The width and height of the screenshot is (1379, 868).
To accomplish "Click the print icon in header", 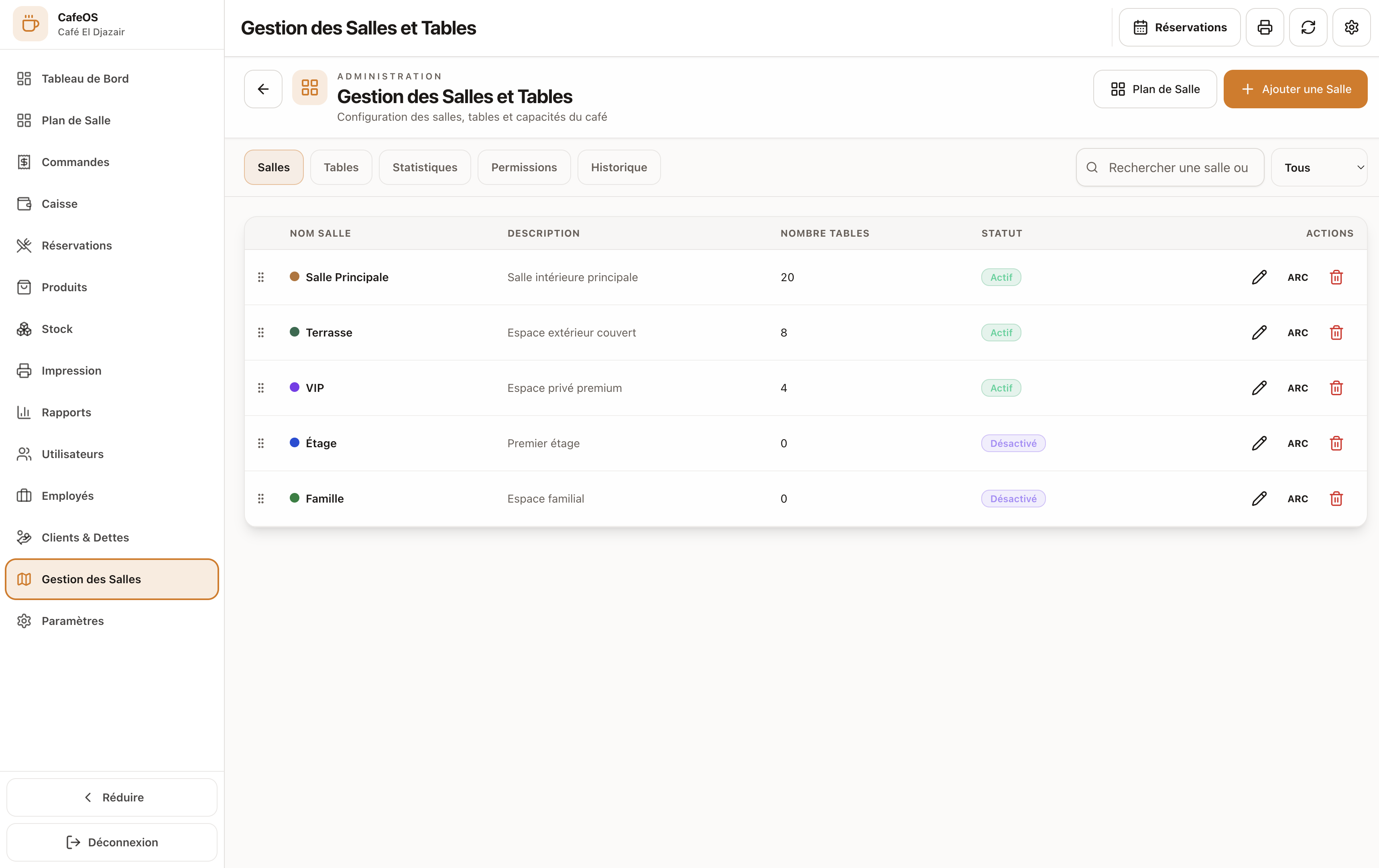I will coord(1265,27).
